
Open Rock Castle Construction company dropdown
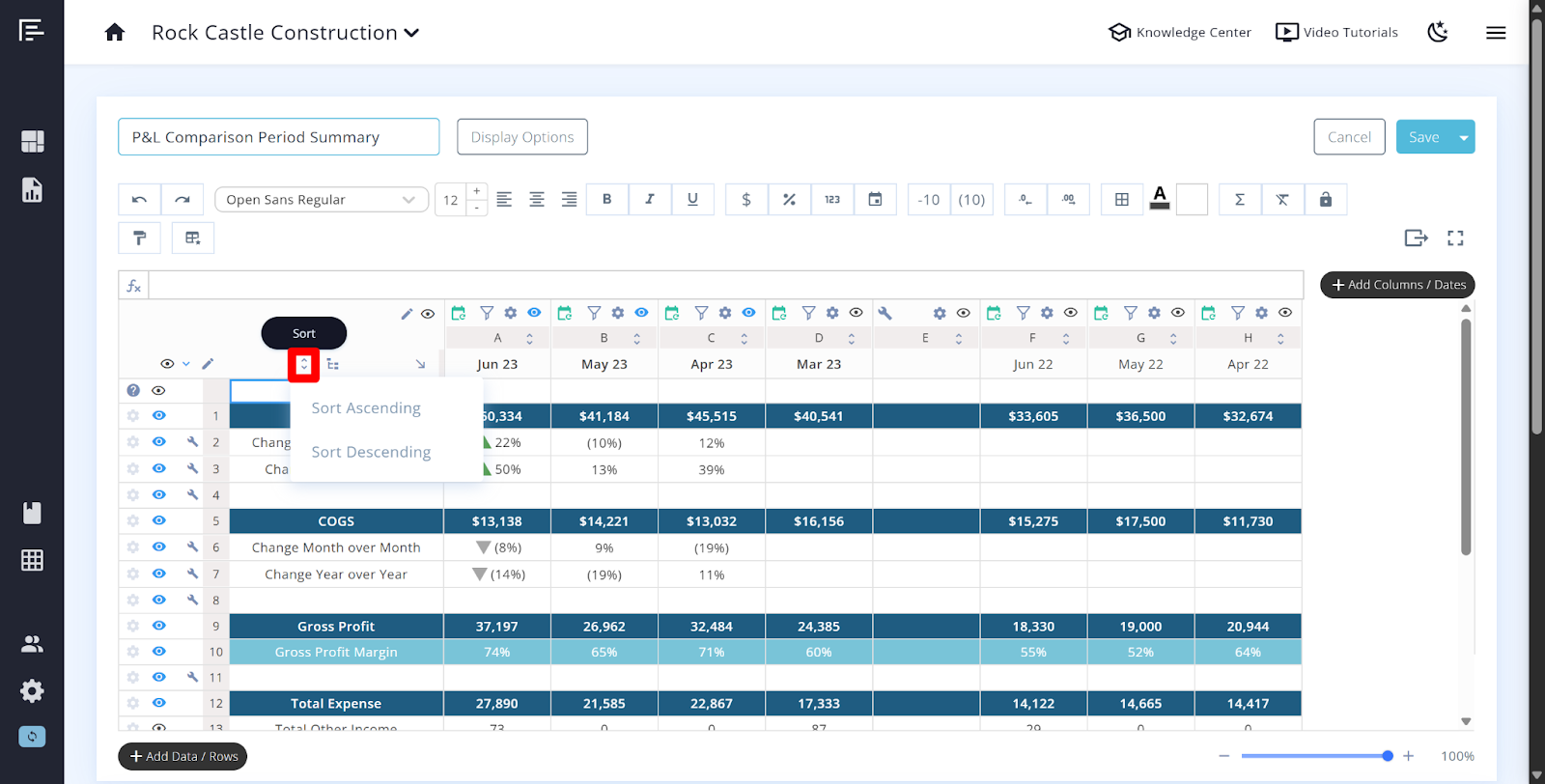pyautogui.click(x=286, y=33)
